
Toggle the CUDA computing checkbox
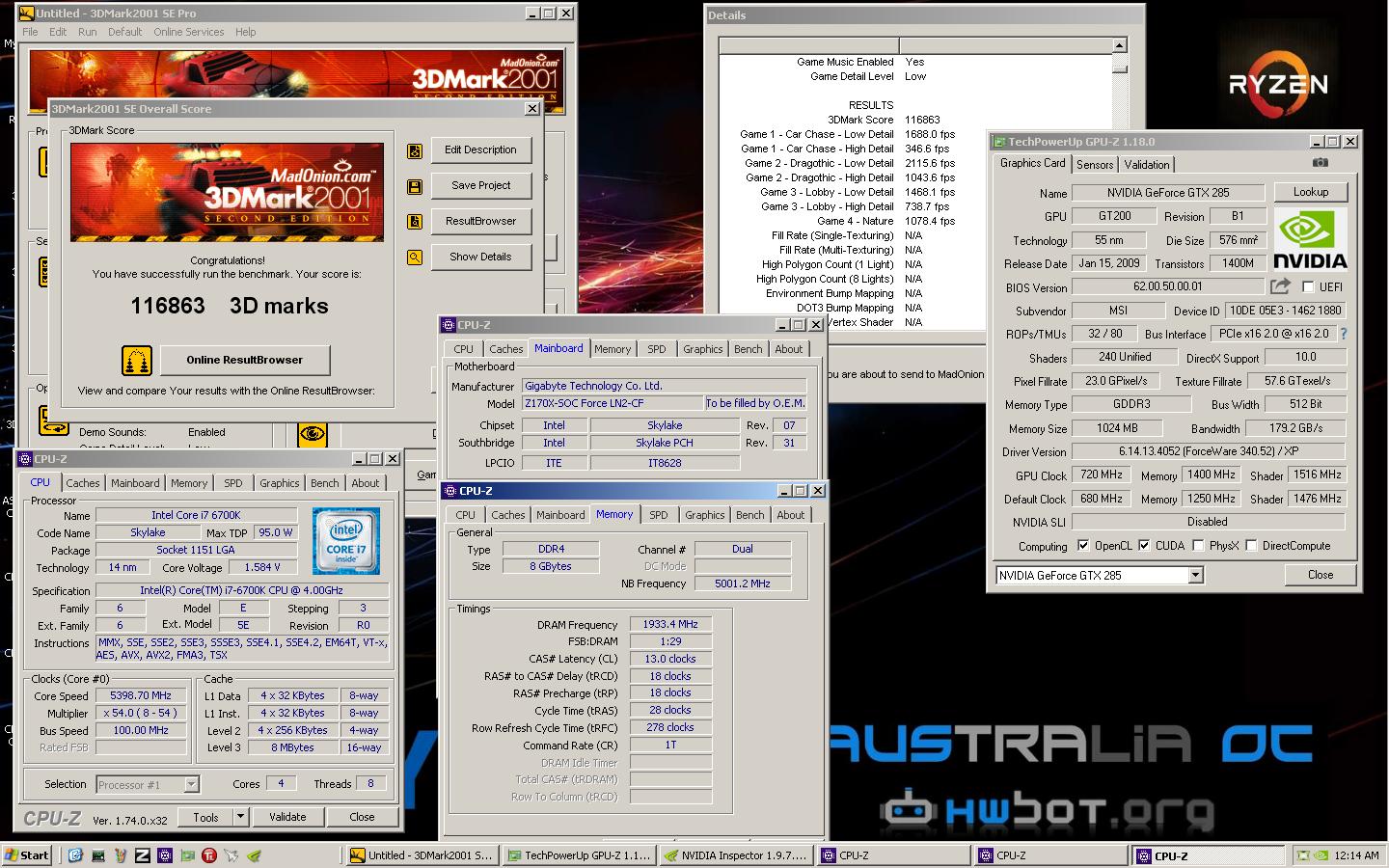tap(1144, 546)
